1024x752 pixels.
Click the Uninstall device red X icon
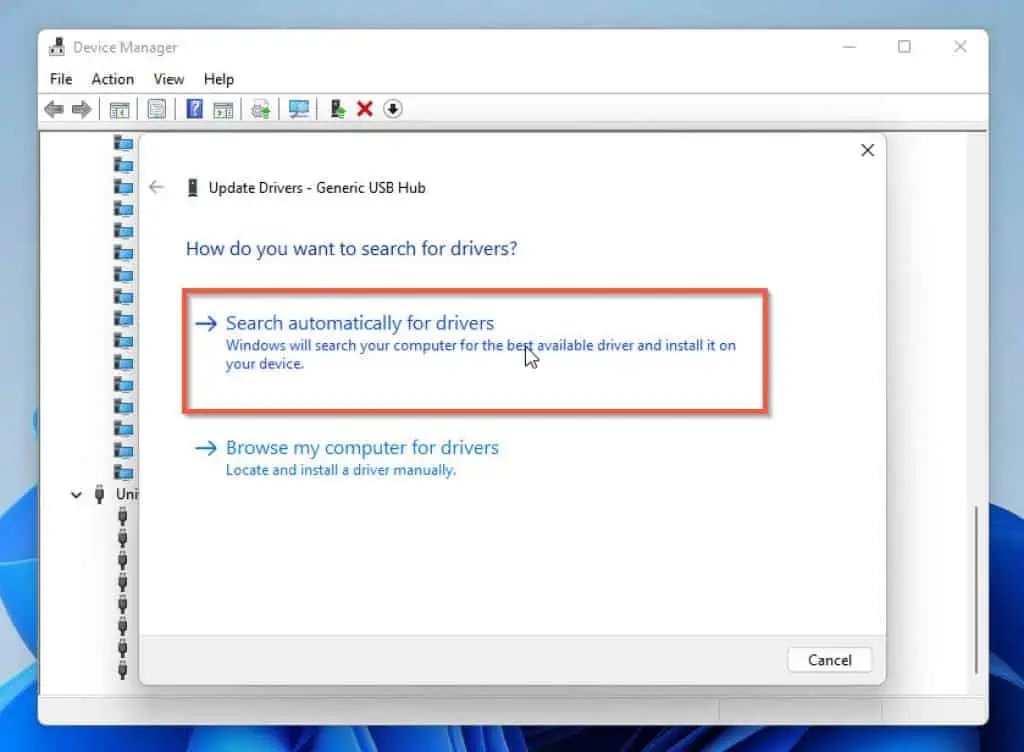point(363,108)
